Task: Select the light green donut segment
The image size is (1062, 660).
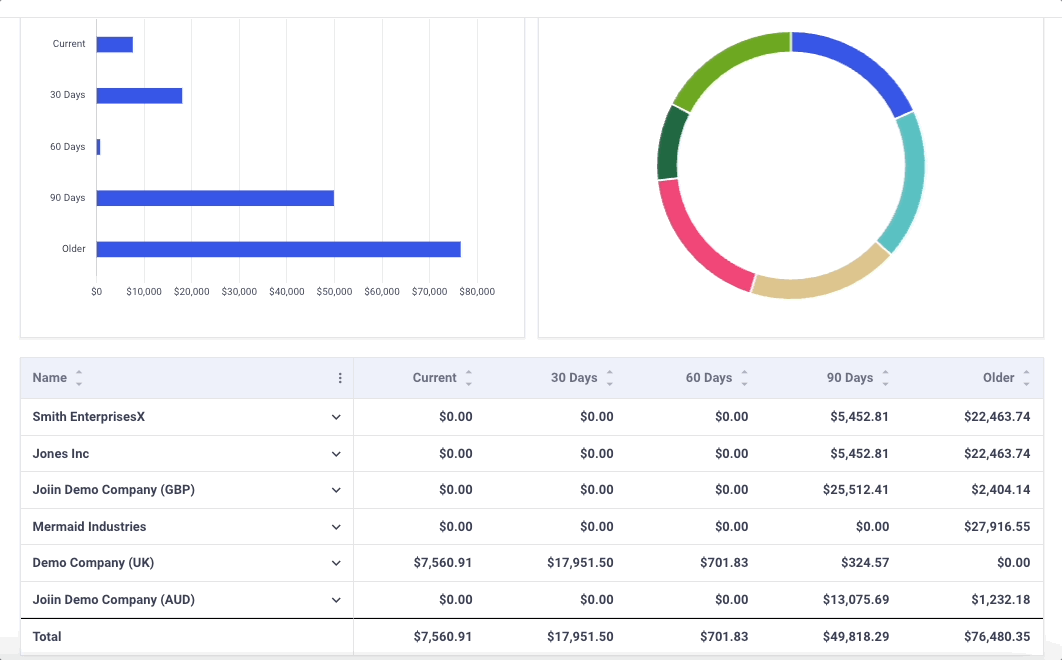Action: (727, 65)
